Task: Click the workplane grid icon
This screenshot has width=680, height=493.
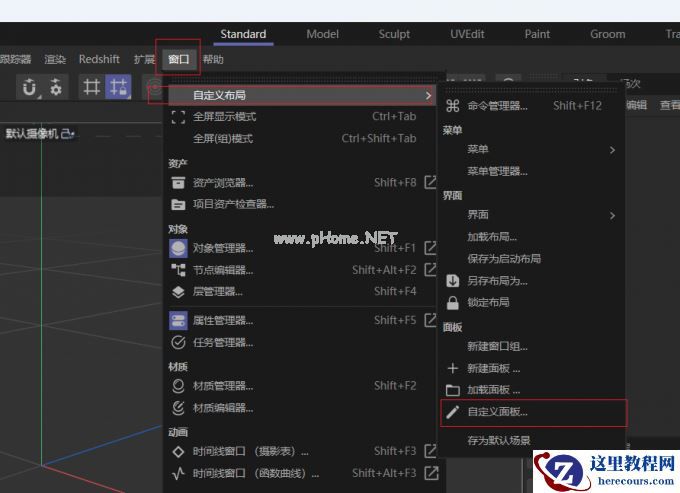Action: point(92,87)
